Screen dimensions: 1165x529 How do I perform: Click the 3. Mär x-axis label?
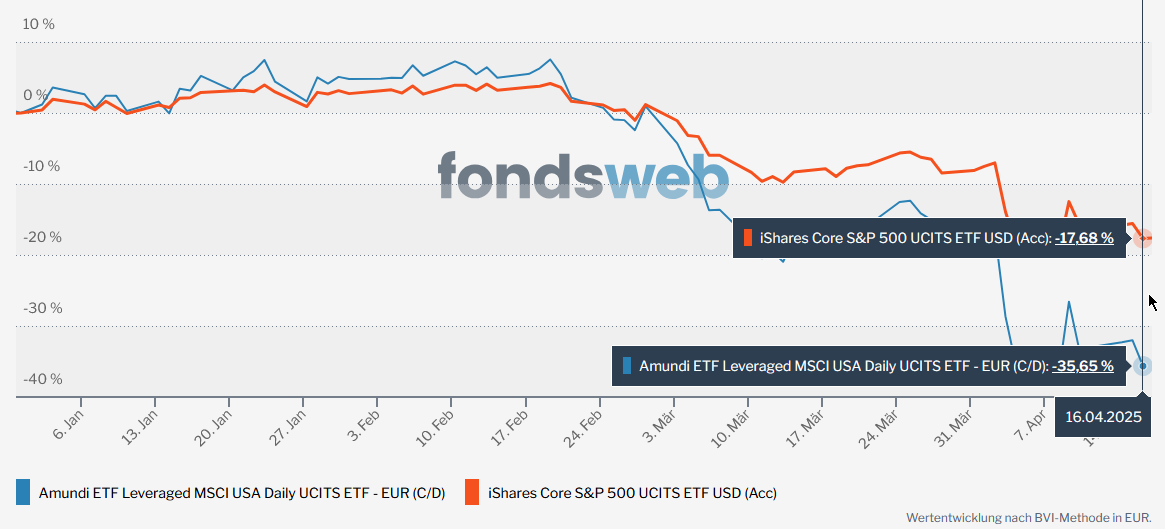662,423
